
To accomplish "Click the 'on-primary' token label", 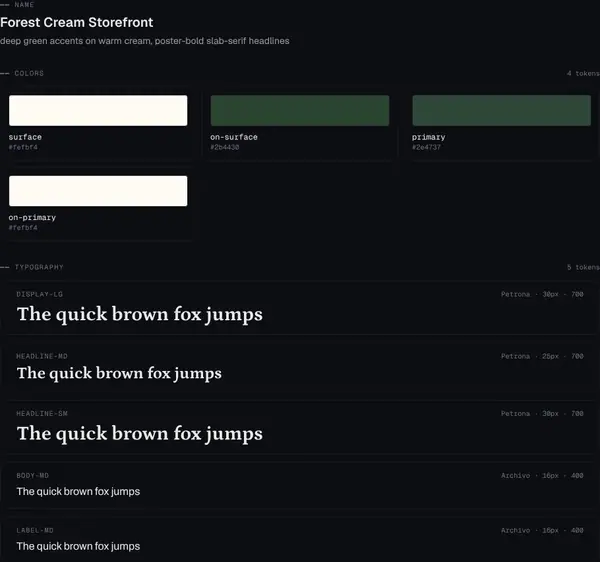I will pyautogui.click(x=32, y=217).
